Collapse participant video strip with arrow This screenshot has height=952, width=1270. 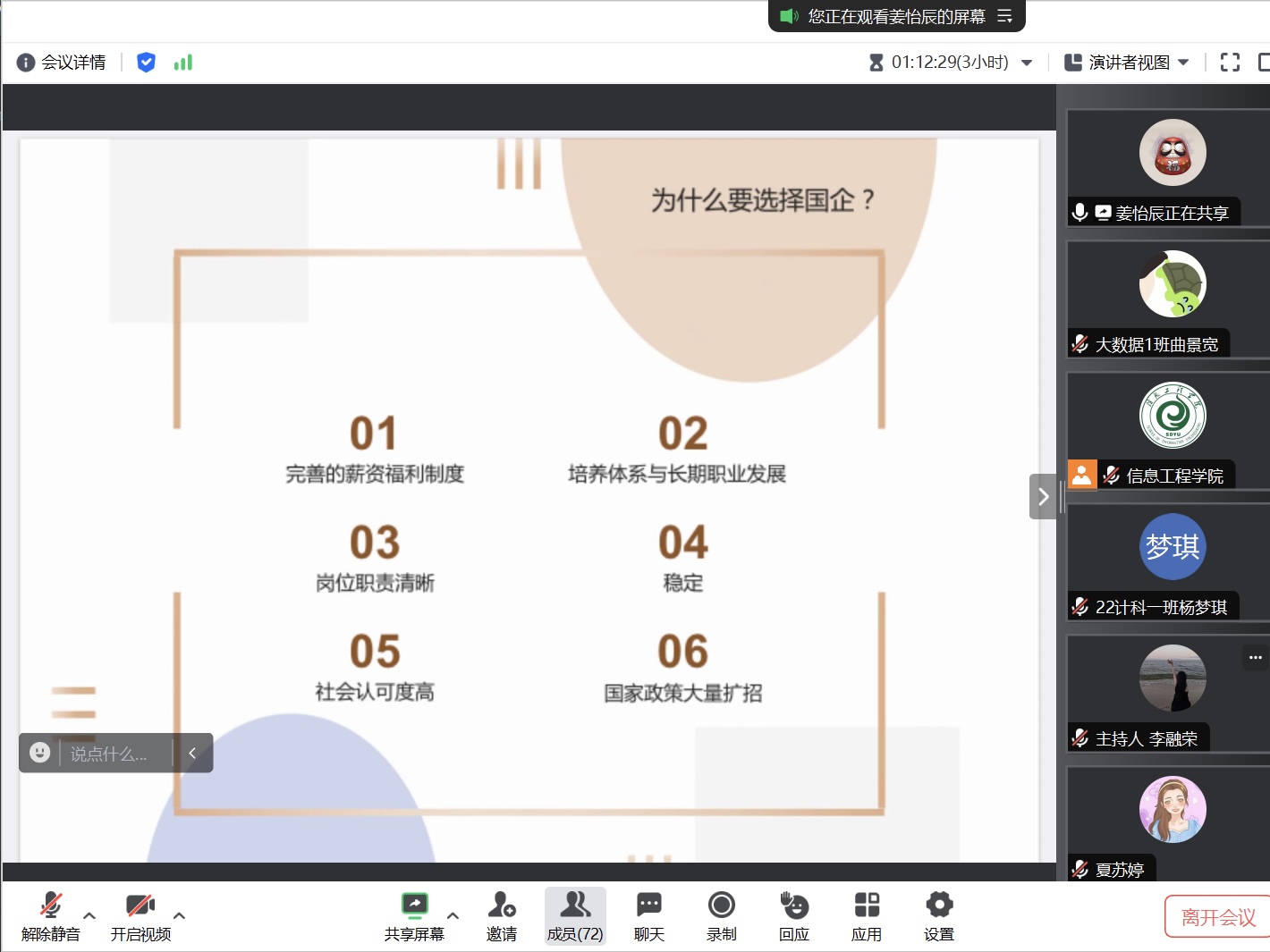pos(1043,496)
